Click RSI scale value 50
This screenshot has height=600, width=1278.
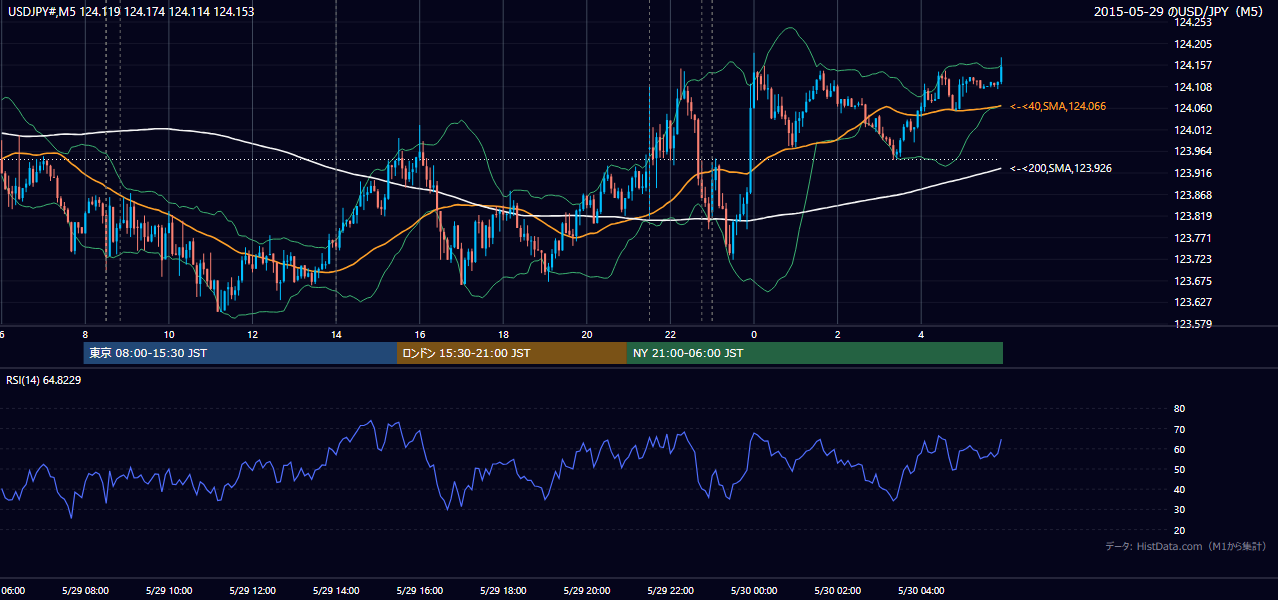pyautogui.click(x=1179, y=469)
